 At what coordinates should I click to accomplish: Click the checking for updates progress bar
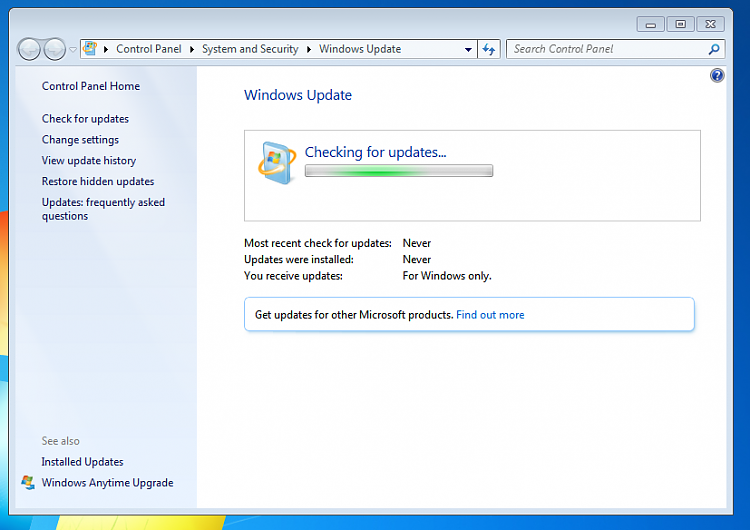[399, 171]
